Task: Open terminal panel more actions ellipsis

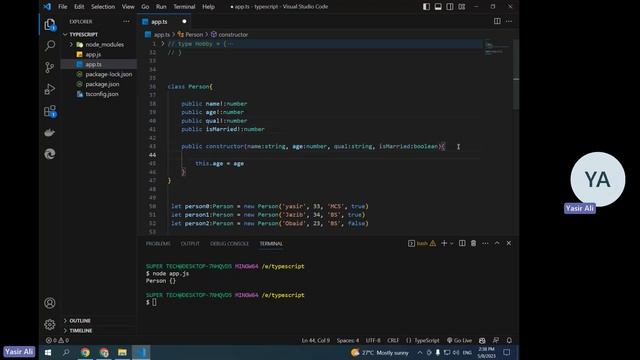Action: 485,243
